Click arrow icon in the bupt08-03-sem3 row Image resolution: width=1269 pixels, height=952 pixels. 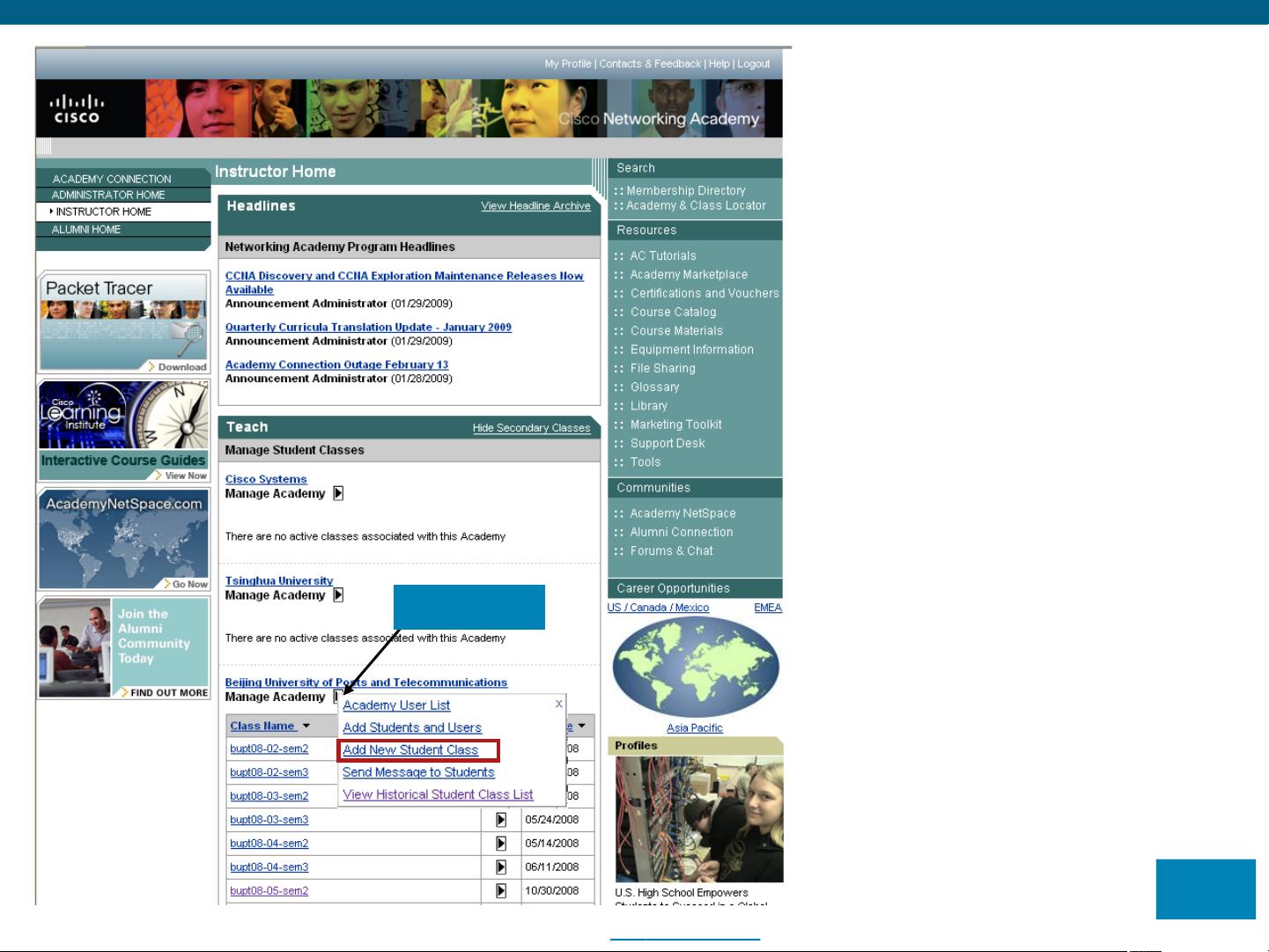coord(501,820)
